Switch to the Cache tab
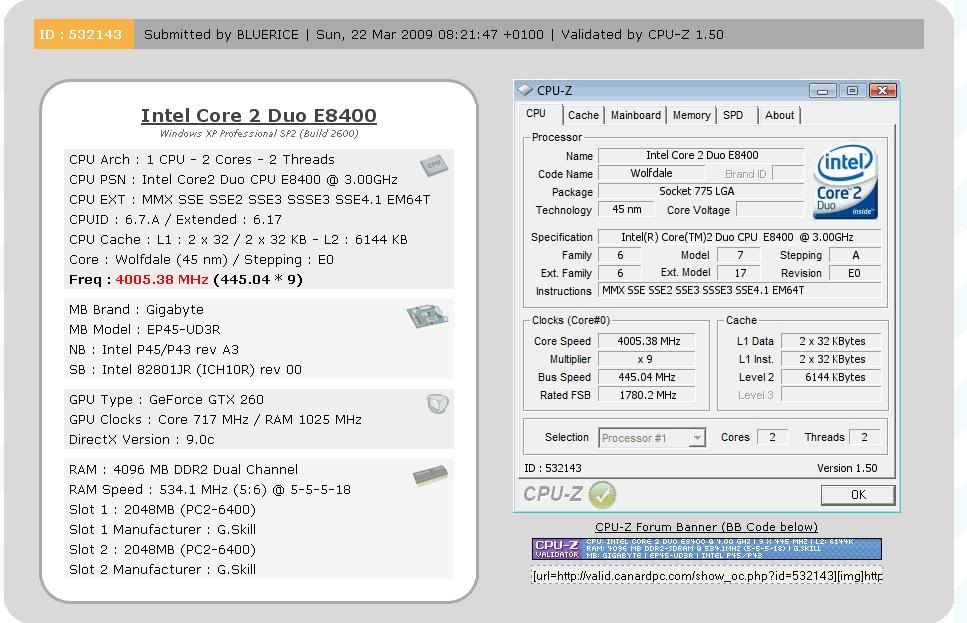The image size is (967, 623). tap(583, 115)
